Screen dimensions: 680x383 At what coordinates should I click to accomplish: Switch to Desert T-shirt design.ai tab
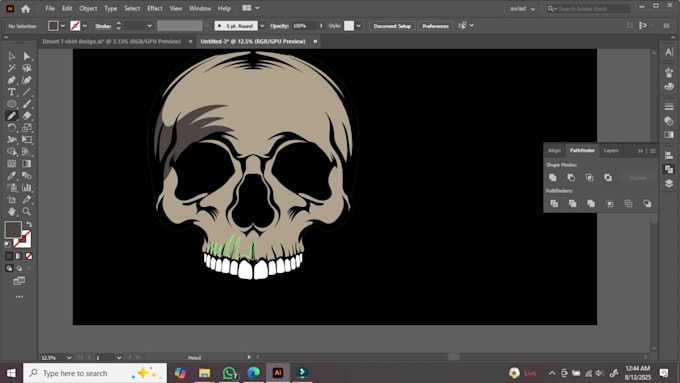[x=111, y=42]
